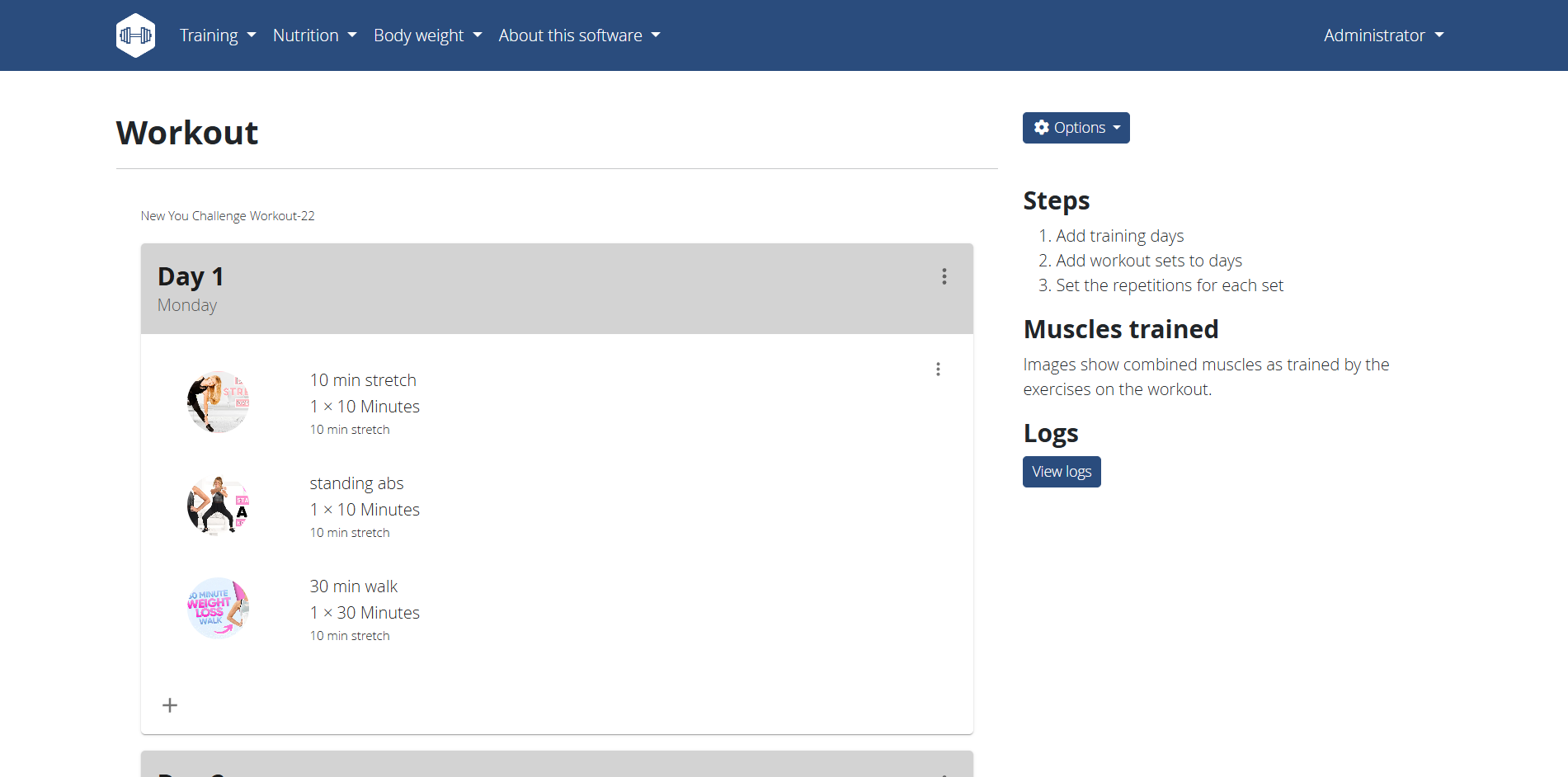The height and width of the screenshot is (777, 1568).
Task: Expand the Nutrition dropdown menu
Action: [x=314, y=35]
